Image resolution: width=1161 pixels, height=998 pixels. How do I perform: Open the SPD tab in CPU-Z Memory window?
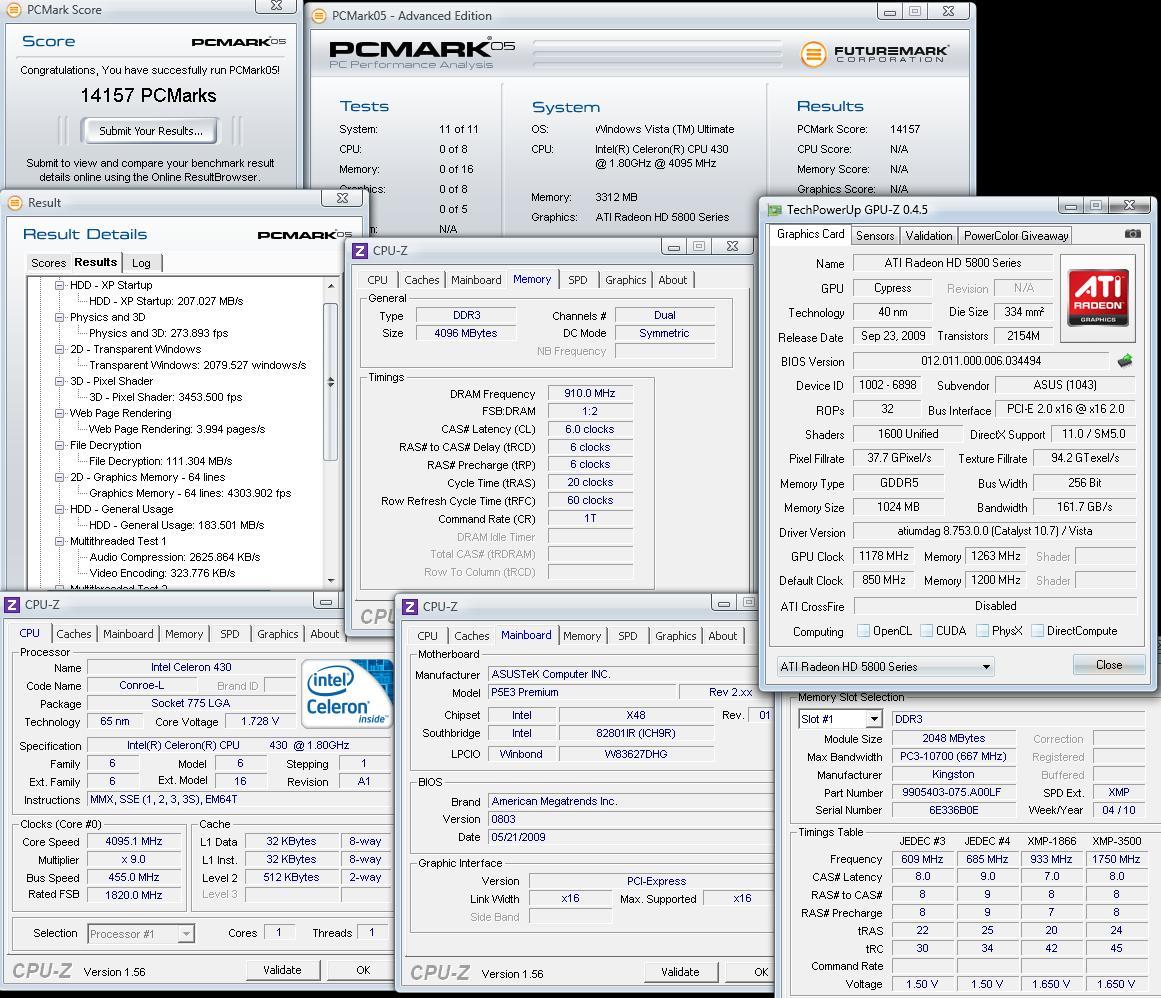pos(578,280)
